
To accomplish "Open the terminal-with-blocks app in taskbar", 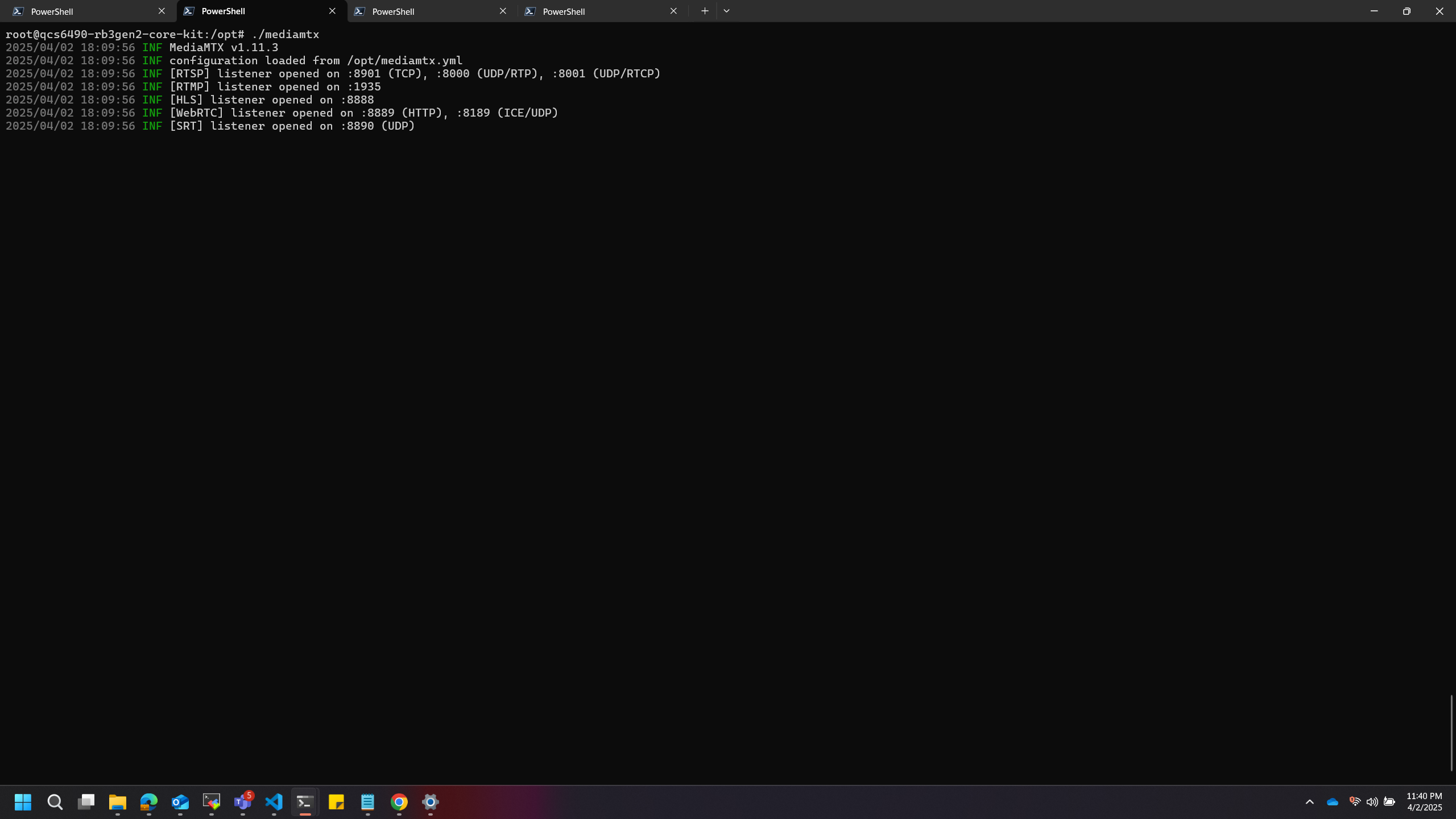I will pos(211,802).
